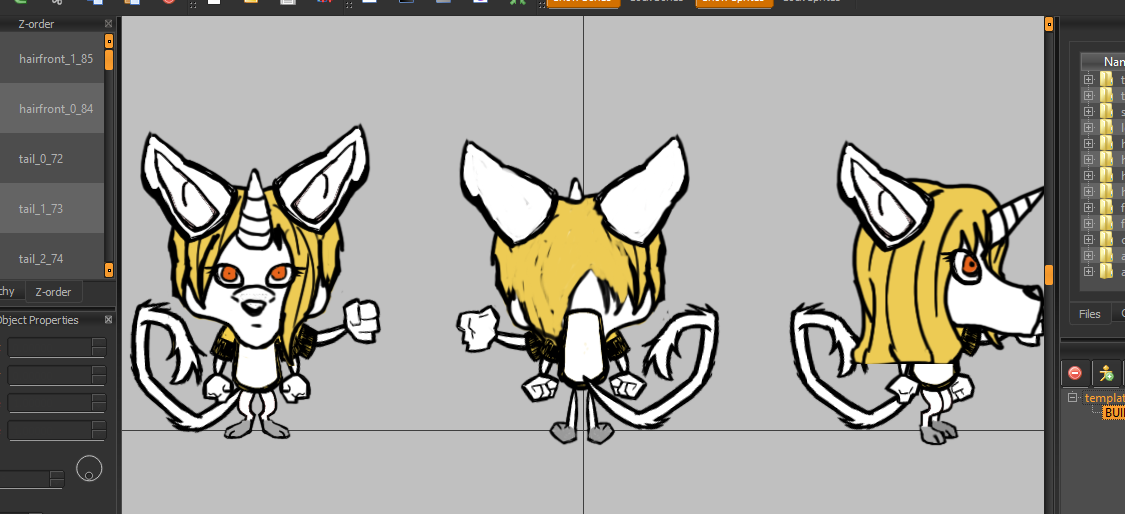Click the canvas vertical scrollbar top button

(x=1049, y=24)
